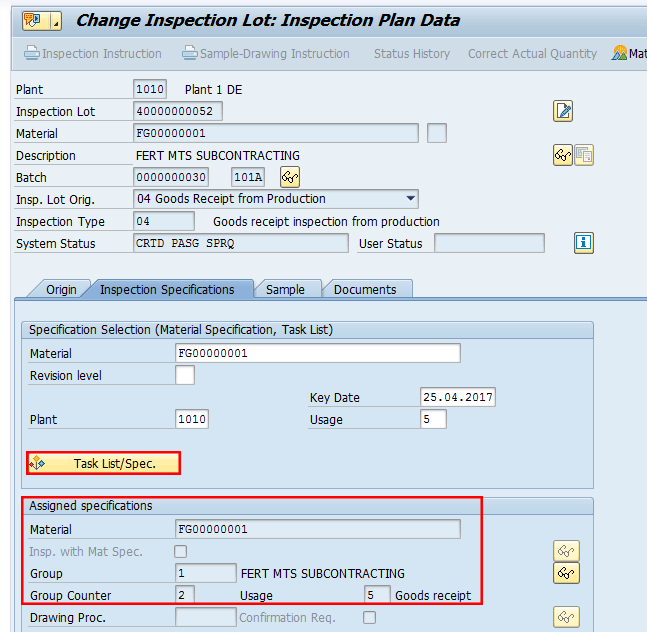The height and width of the screenshot is (632, 647).
Task: Click the Task List/Spec. button
Action: (x=103, y=463)
